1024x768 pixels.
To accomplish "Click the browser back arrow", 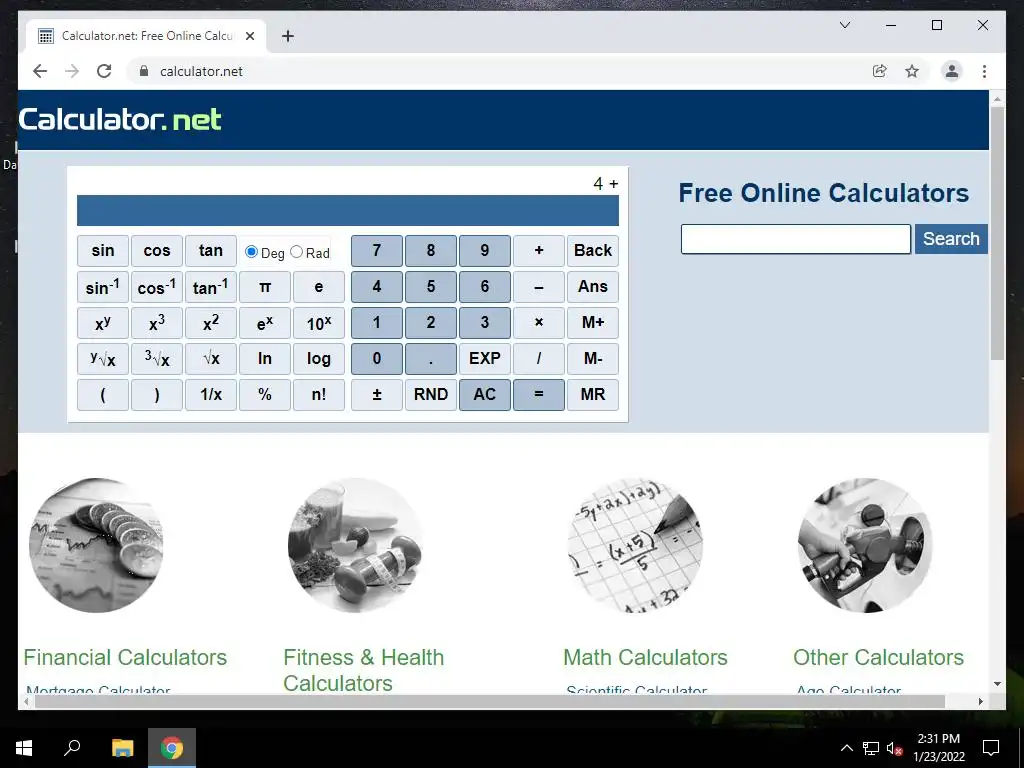I will [40, 71].
